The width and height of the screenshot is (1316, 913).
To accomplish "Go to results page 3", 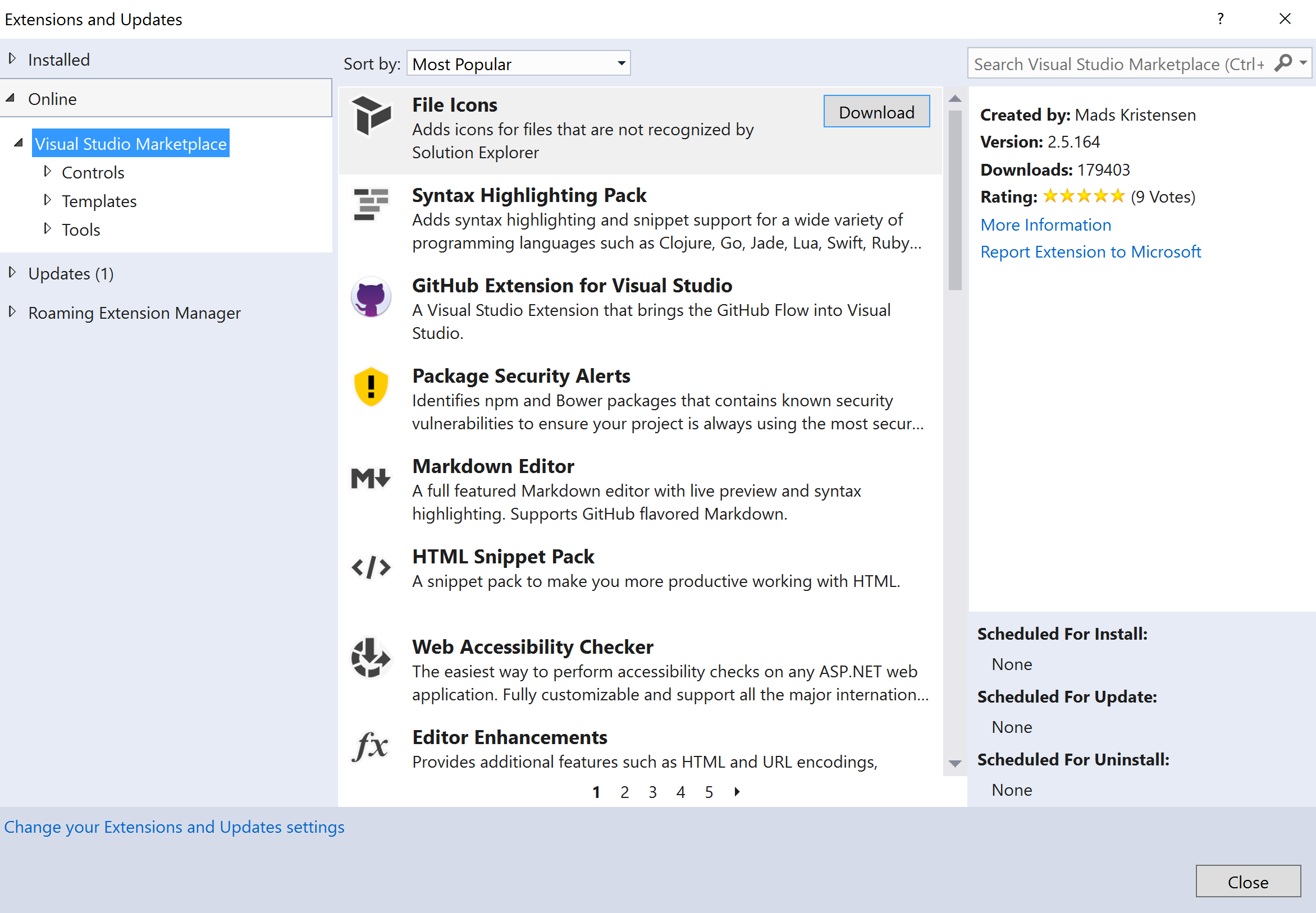I will point(652,792).
